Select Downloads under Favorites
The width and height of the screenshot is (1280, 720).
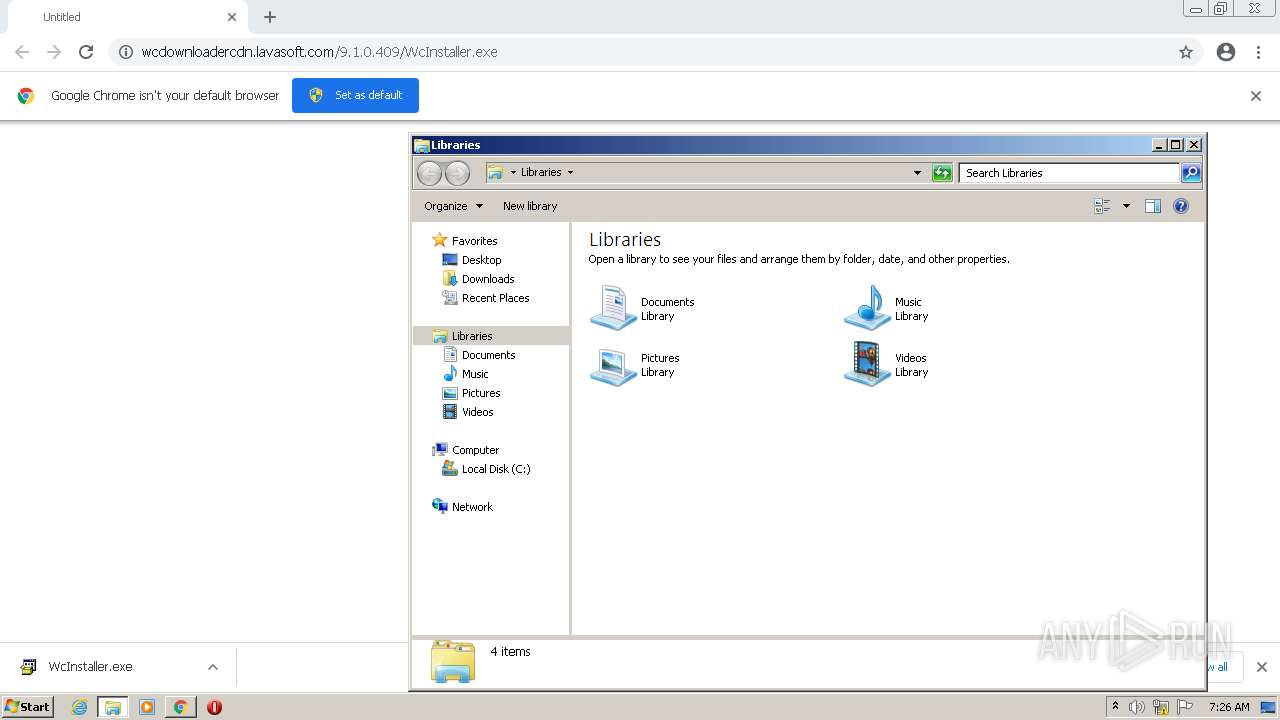pyautogui.click(x=478, y=279)
